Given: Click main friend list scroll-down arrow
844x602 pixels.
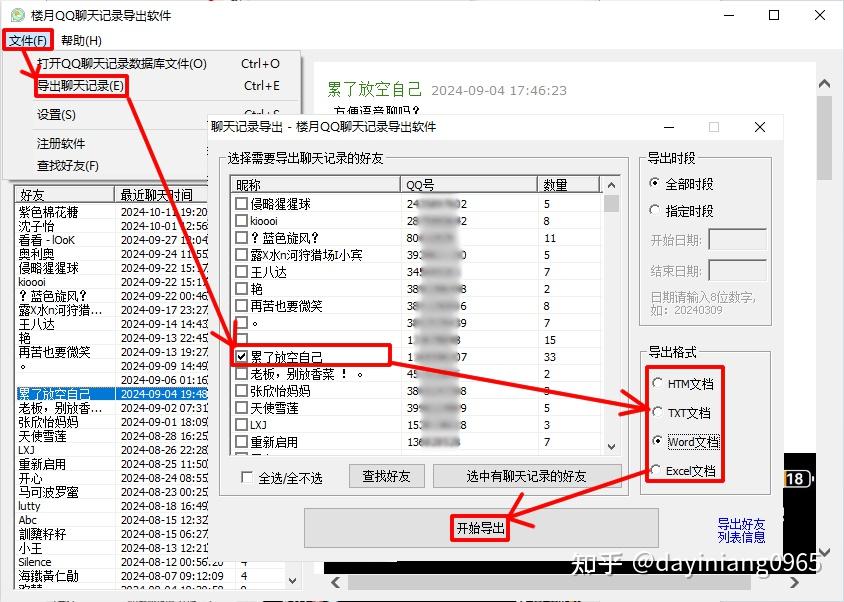Looking at the screenshot, I should pos(292,580).
